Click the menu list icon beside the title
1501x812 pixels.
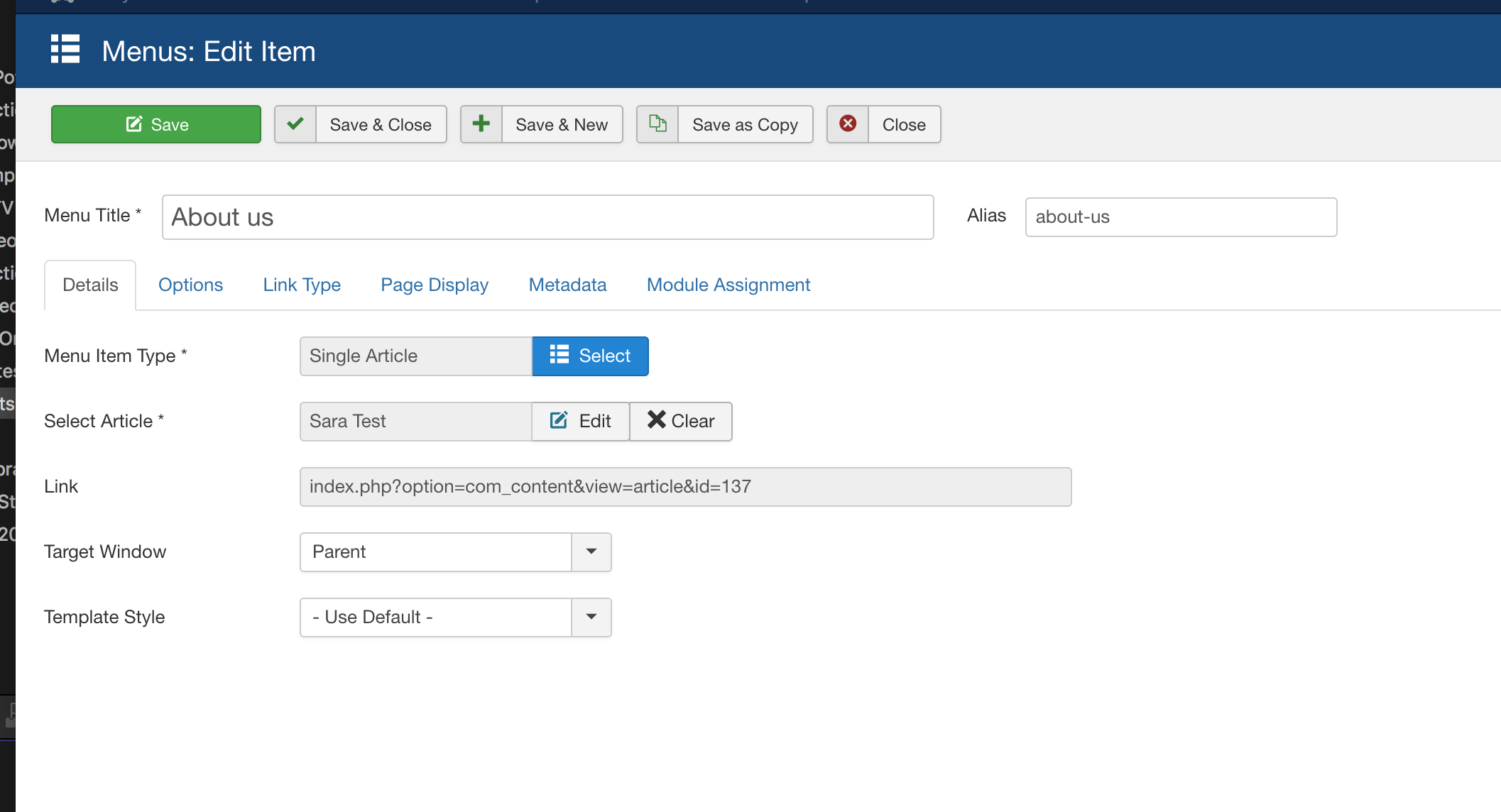pyautogui.click(x=65, y=50)
